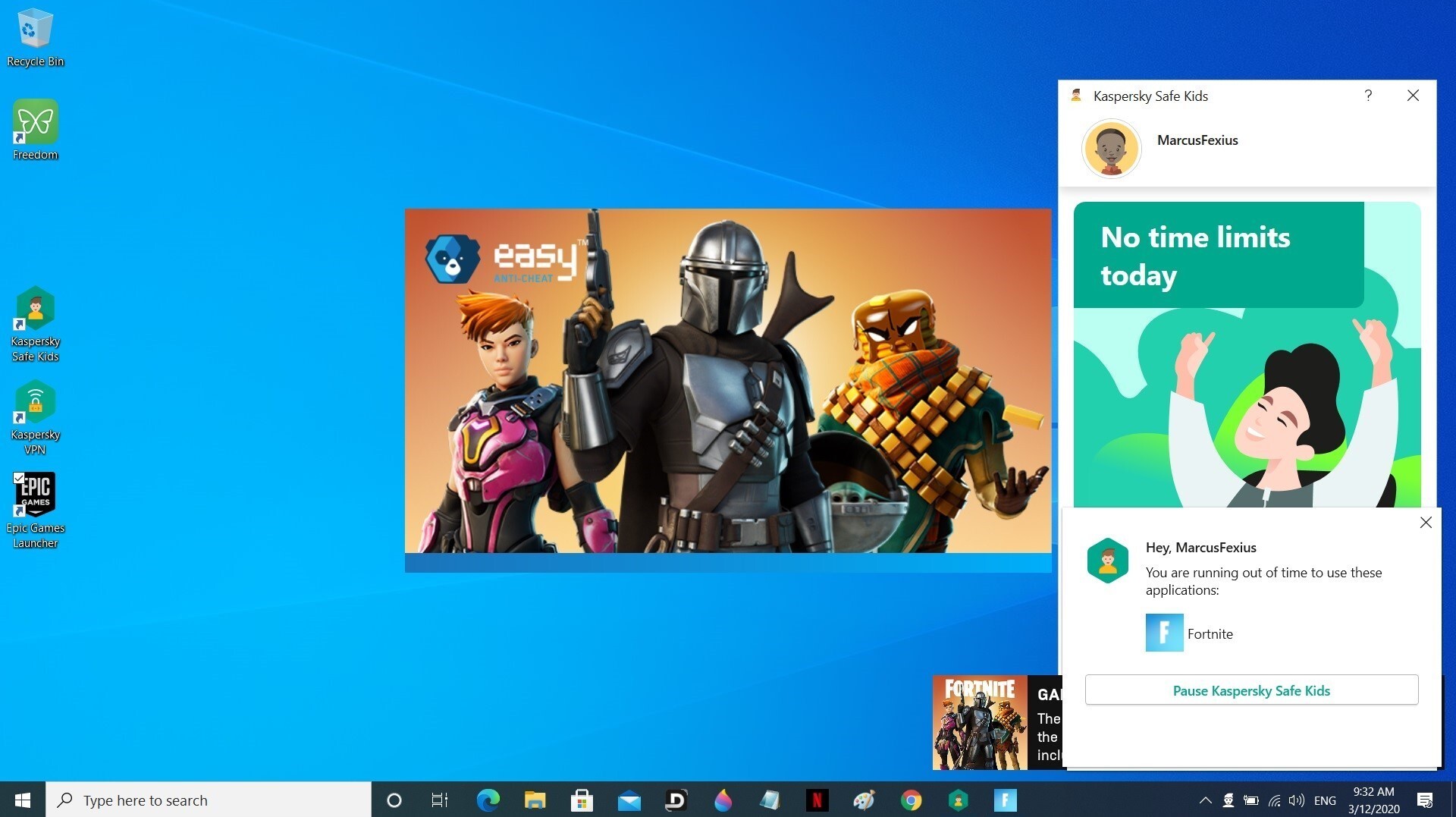1456x817 pixels.
Task: Click the help question mark in Safe Kids
Action: (x=1368, y=96)
